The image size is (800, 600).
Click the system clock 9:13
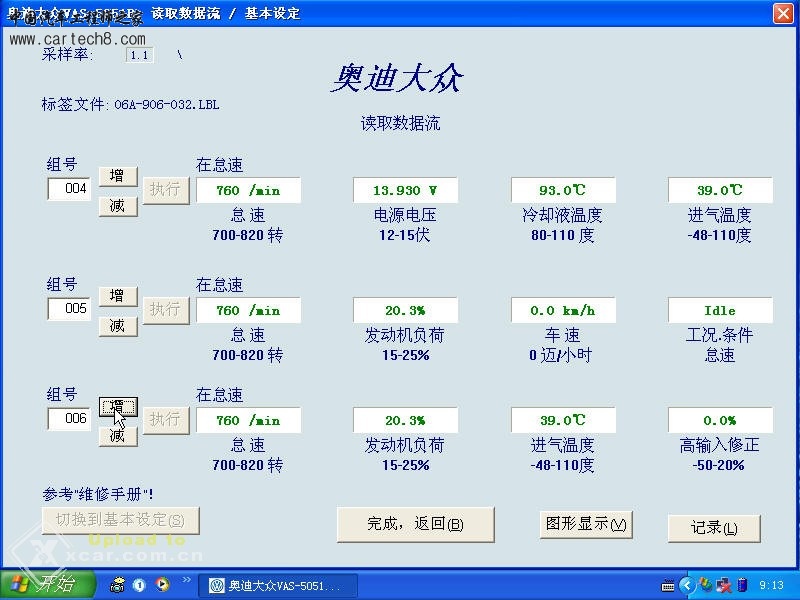click(x=771, y=585)
